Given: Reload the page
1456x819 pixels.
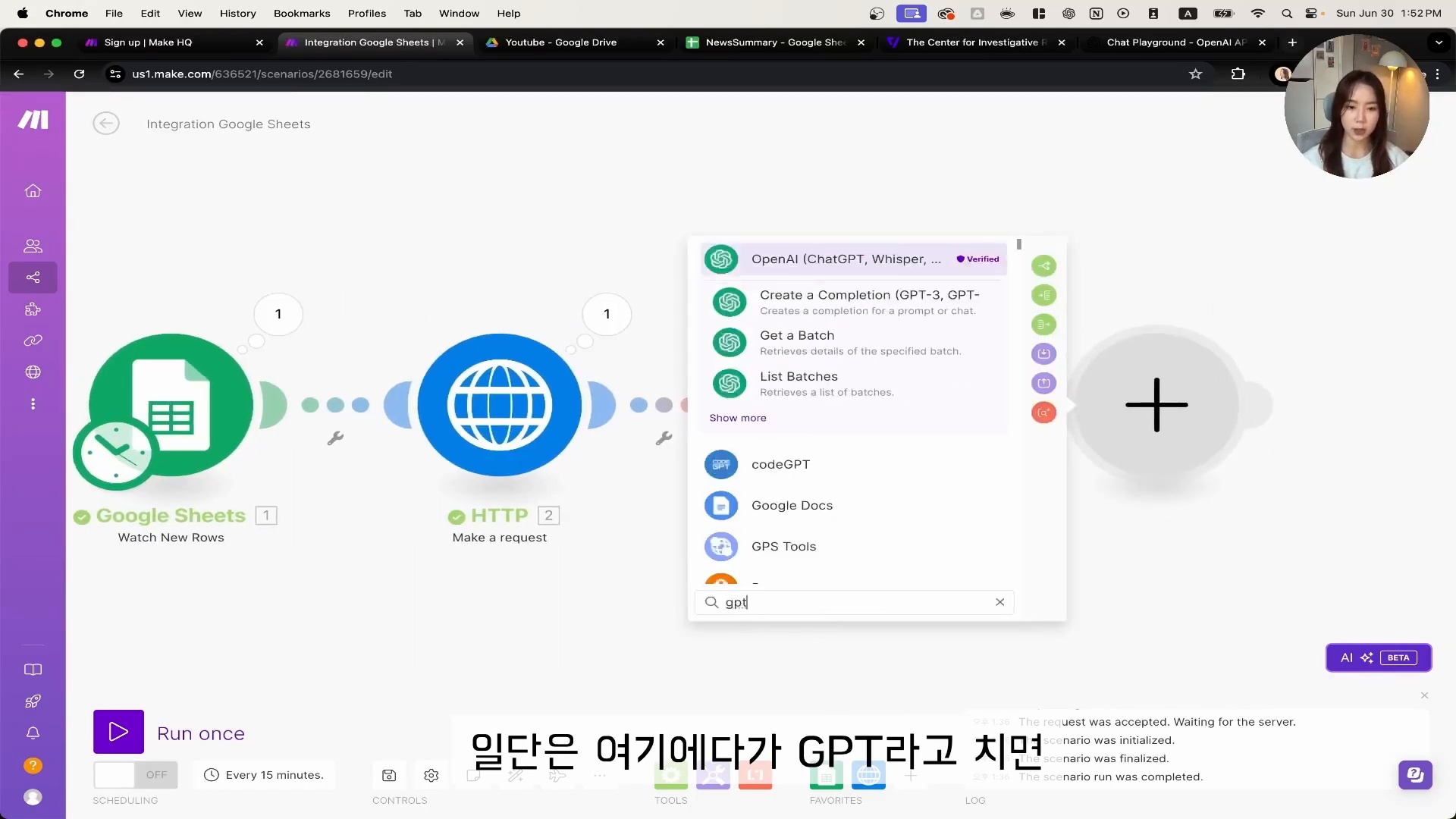Looking at the screenshot, I should 79,74.
